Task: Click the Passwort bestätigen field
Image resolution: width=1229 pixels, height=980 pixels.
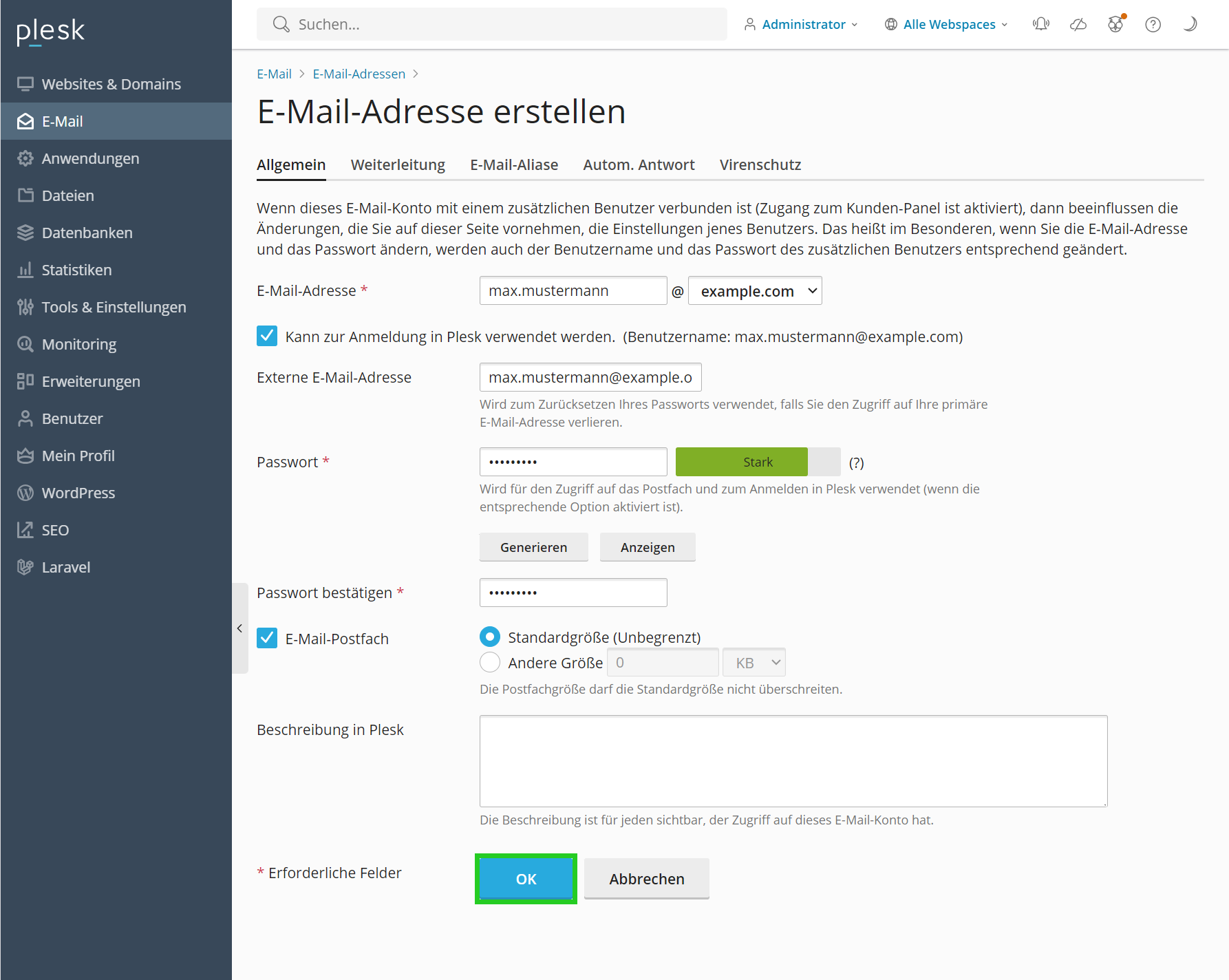Action: (x=573, y=593)
